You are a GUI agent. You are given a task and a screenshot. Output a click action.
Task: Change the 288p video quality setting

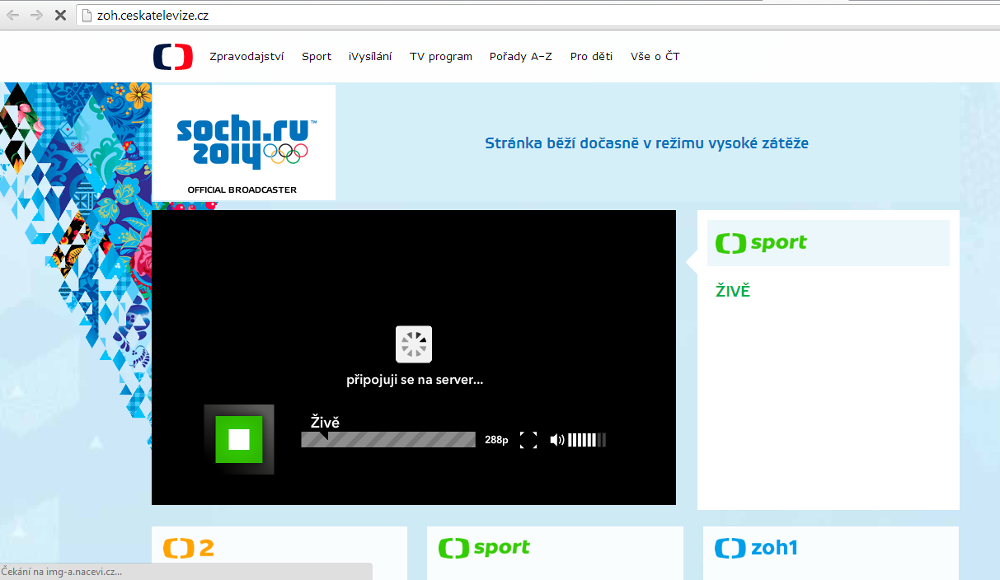pos(496,440)
